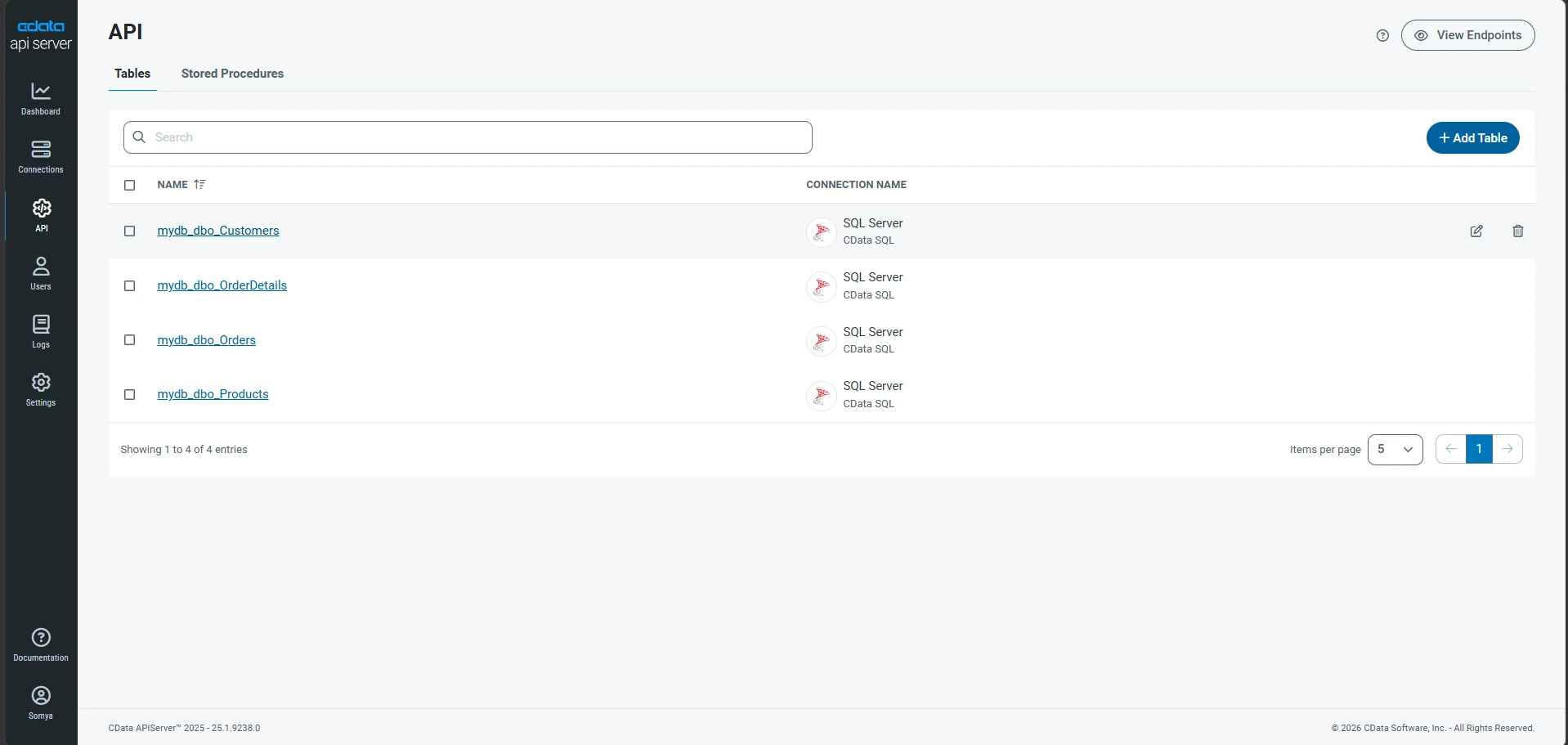Click the View Endpoints button
The image size is (1568, 745).
pyautogui.click(x=1467, y=35)
